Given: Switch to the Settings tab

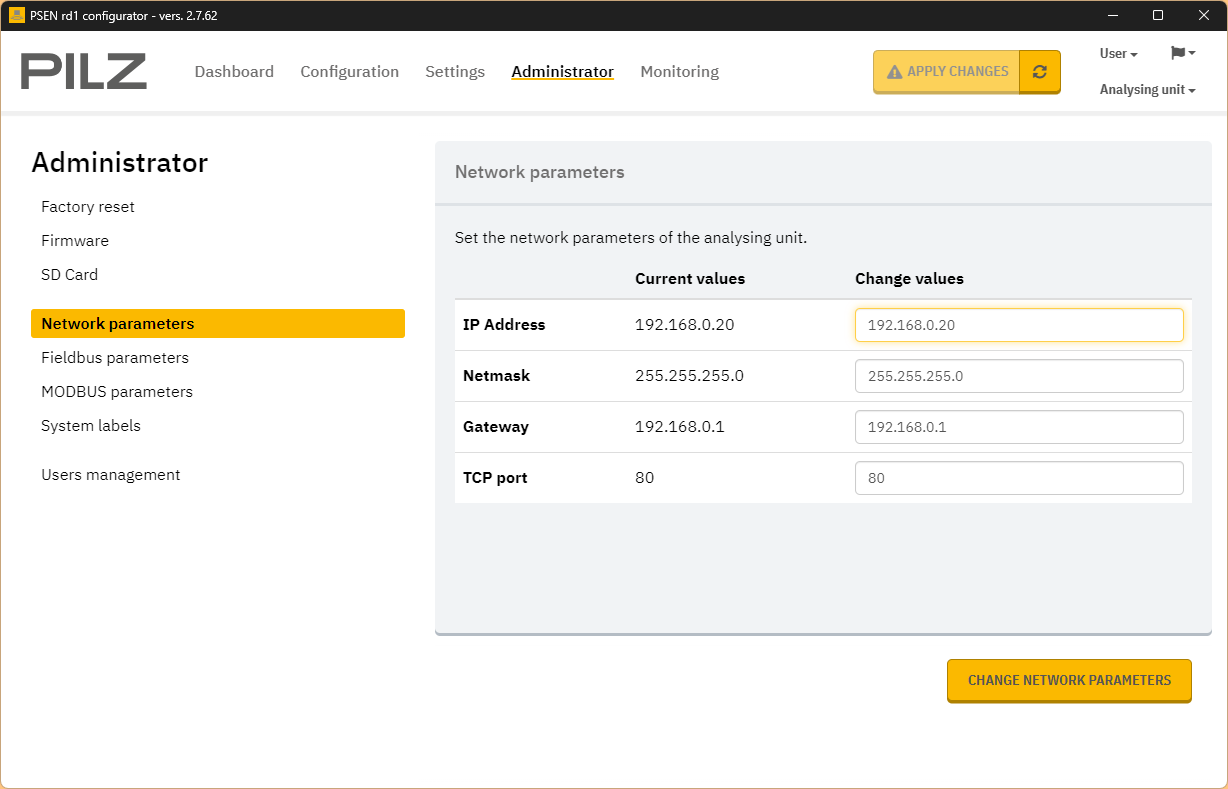Looking at the screenshot, I should click(x=455, y=72).
